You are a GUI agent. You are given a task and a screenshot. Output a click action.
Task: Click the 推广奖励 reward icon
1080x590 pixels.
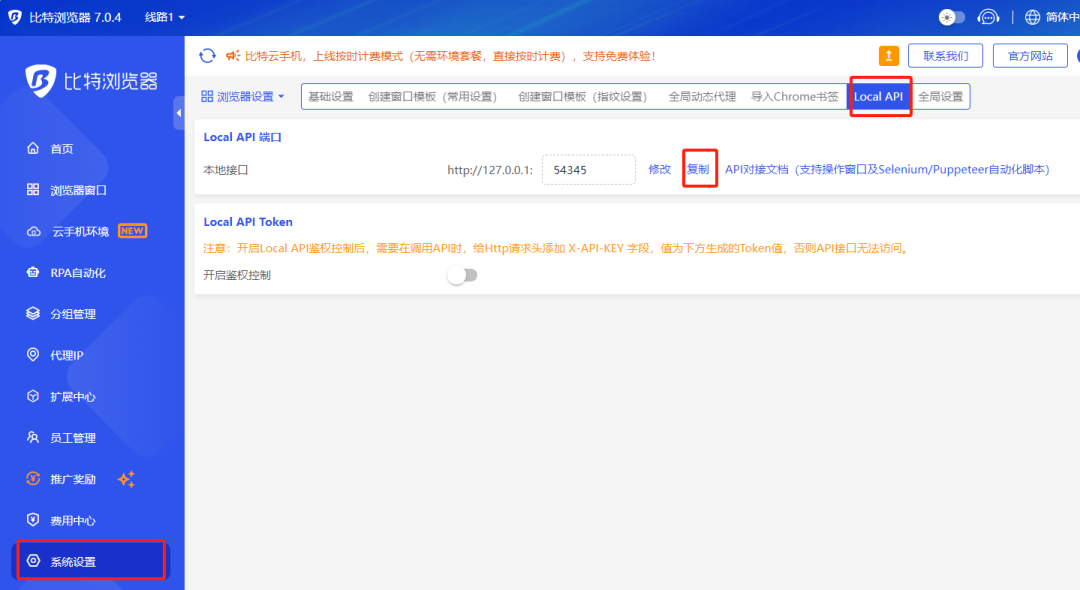(x=33, y=478)
